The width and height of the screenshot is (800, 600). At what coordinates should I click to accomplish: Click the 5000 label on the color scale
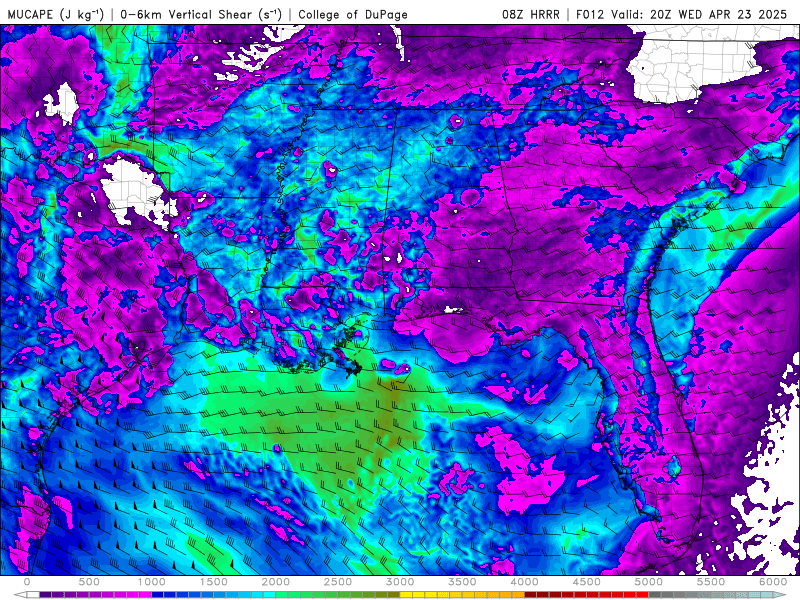649,582
